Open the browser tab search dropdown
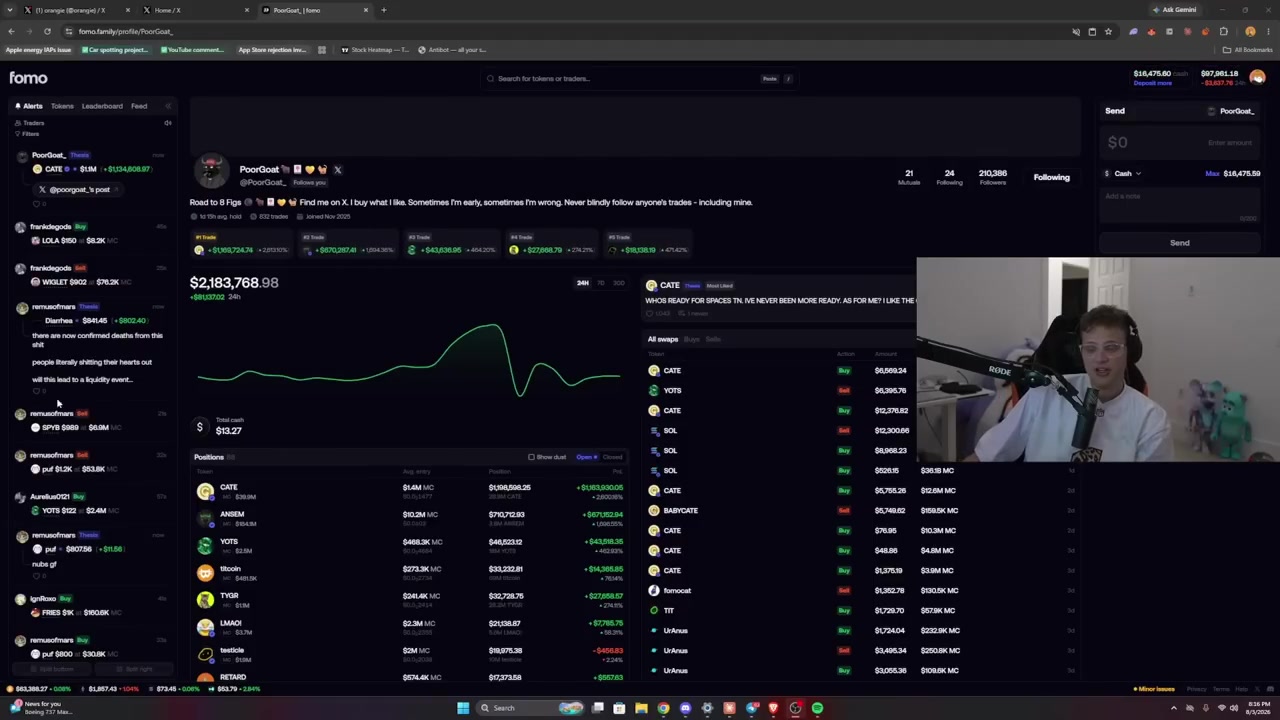 11,10
